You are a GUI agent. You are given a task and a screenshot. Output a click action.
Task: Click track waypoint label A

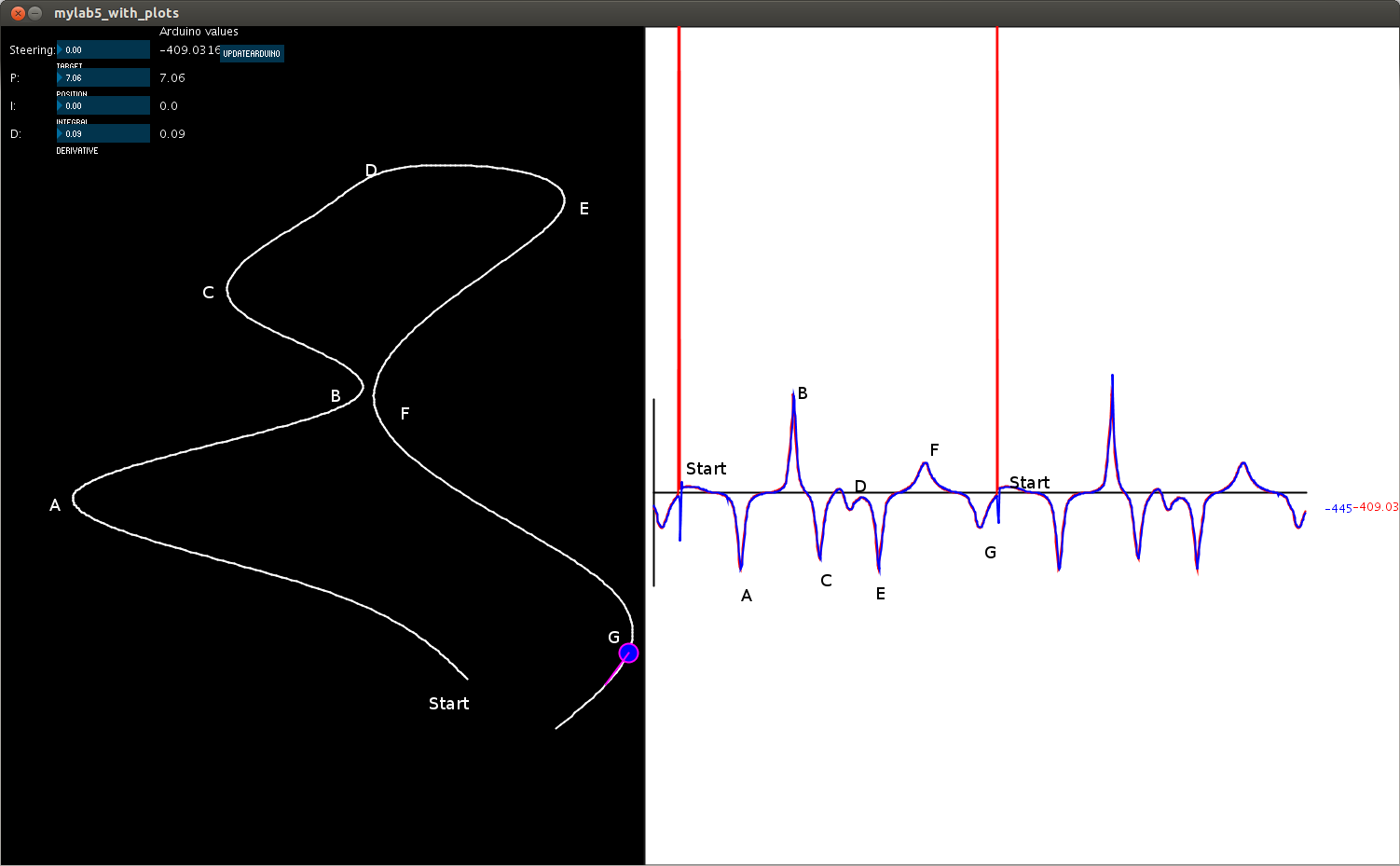55,505
